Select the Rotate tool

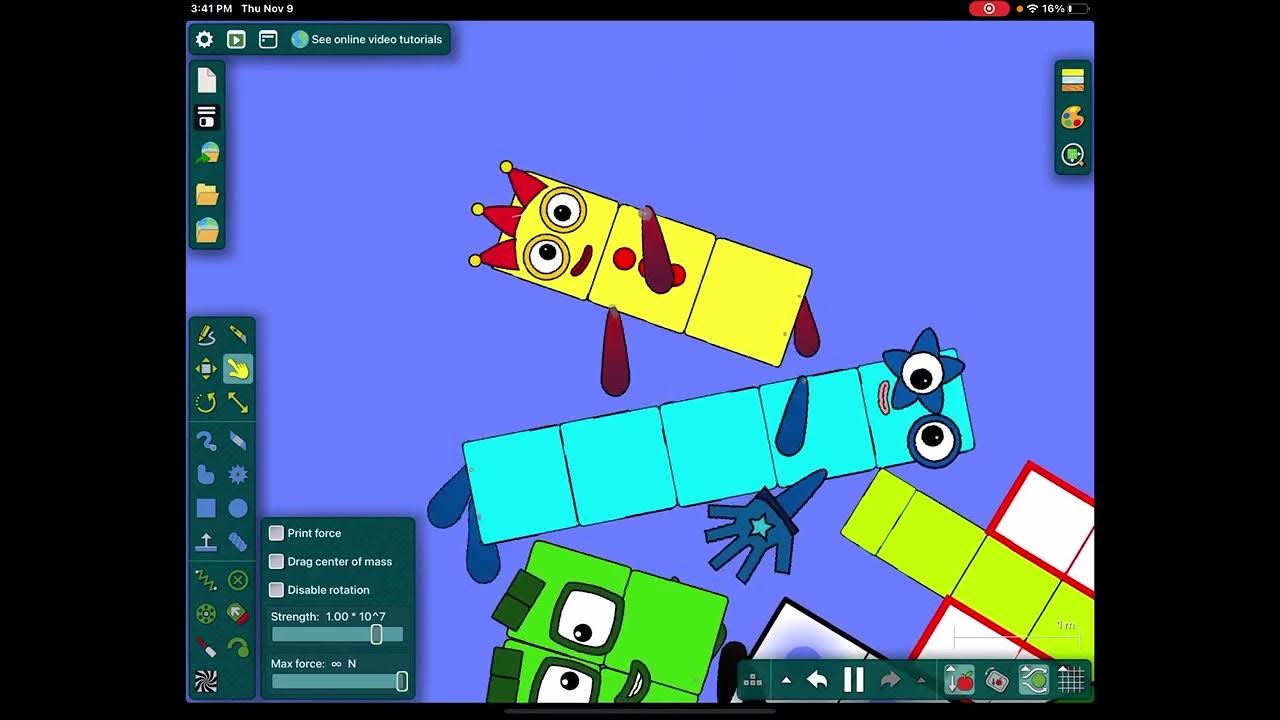coord(206,402)
